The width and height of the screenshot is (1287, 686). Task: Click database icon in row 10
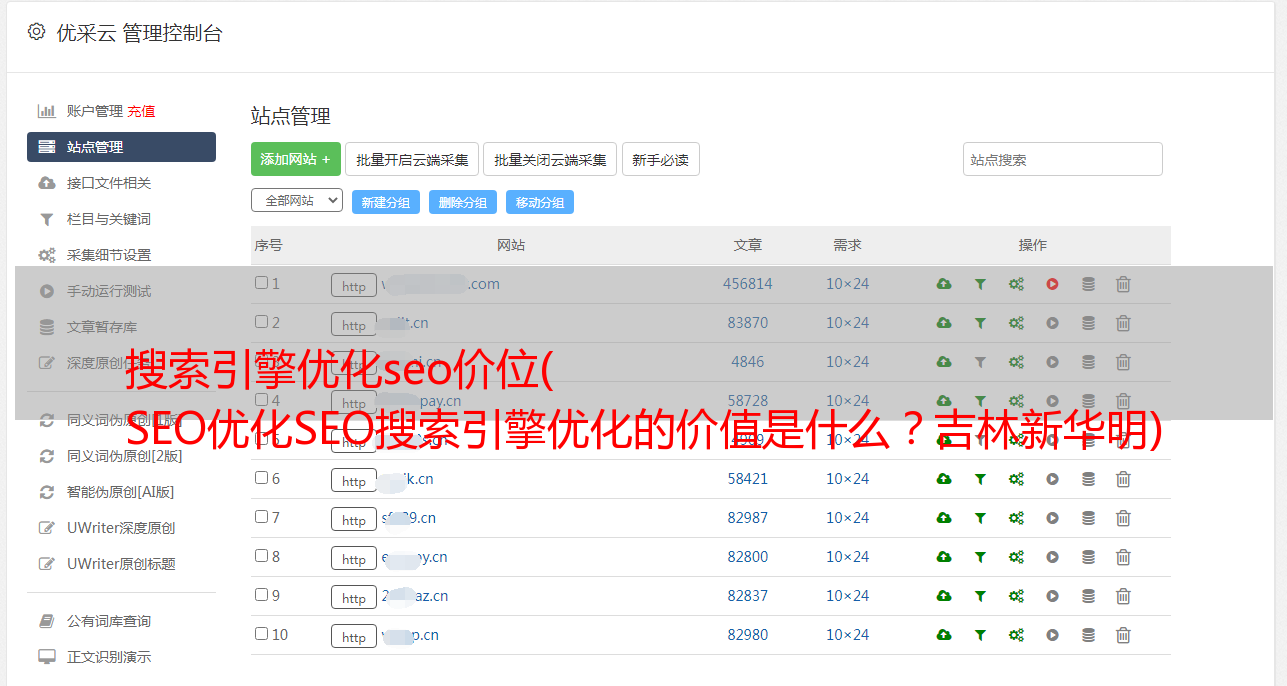pos(1088,635)
